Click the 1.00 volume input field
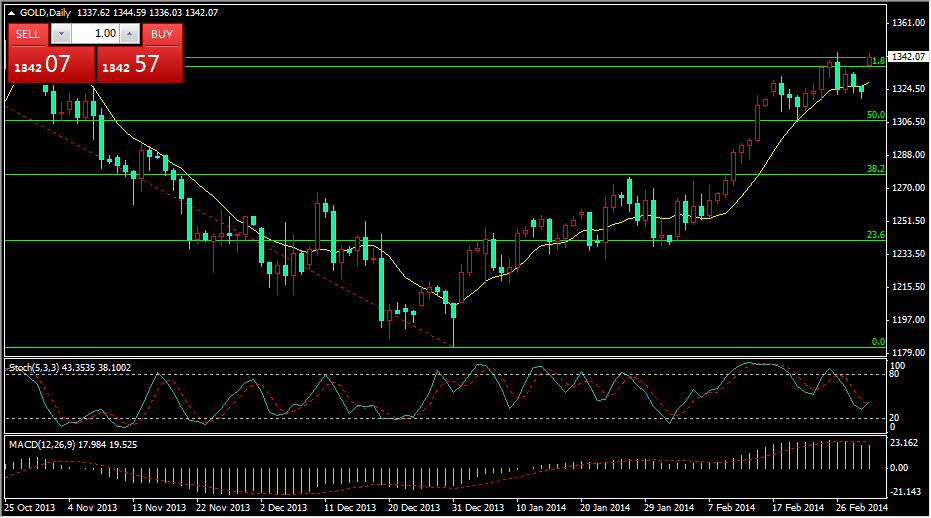The image size is (931, 518). tap(96, 34)
